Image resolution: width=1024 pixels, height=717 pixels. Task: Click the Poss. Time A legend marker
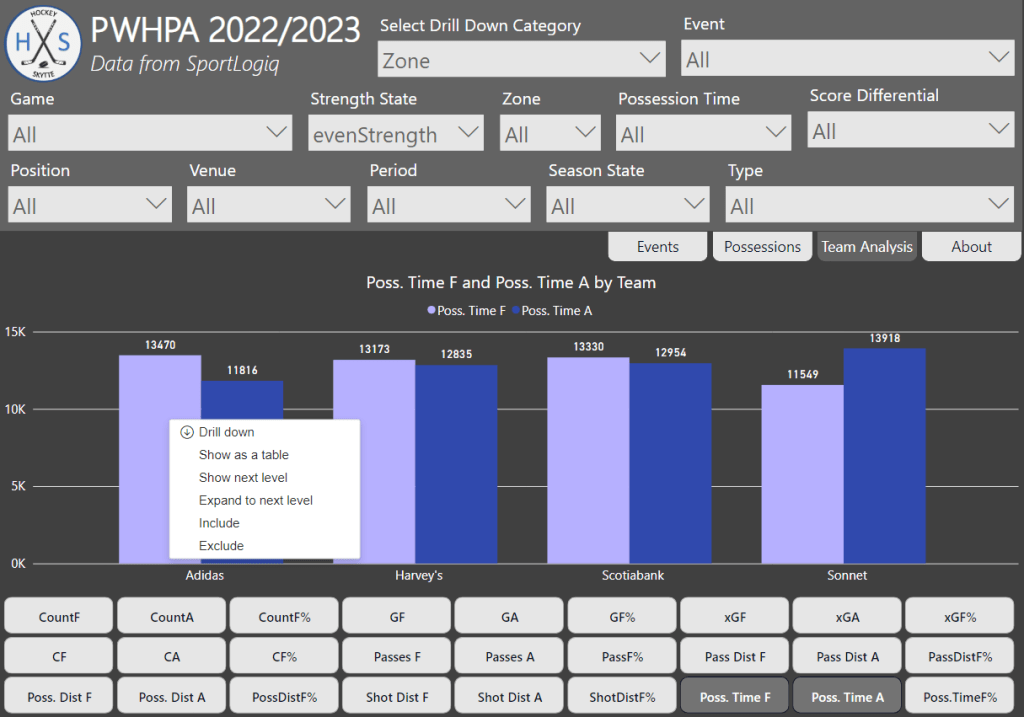pyautogui.click(x=516, y=311)
